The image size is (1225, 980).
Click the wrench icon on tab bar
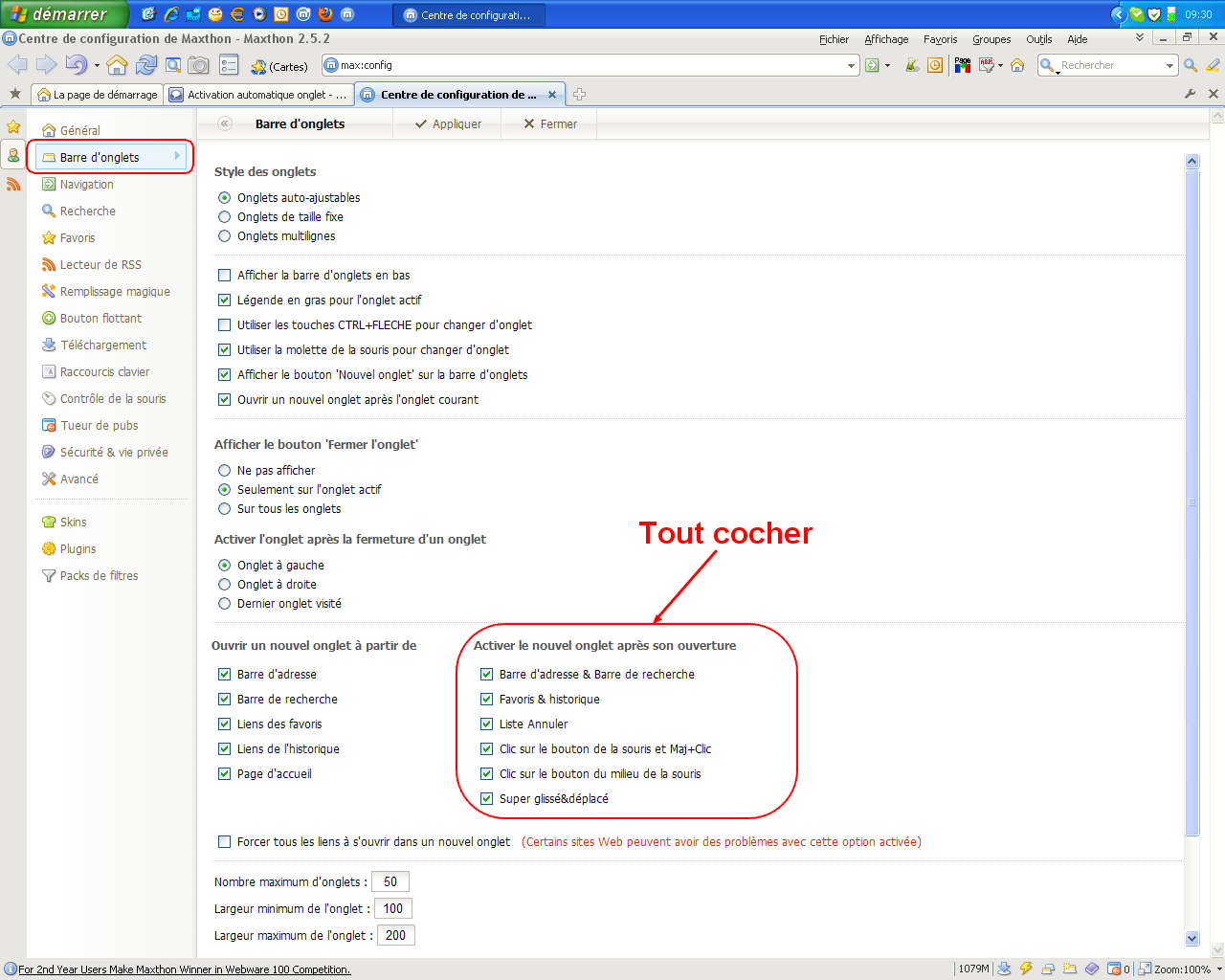point(1191,94)
